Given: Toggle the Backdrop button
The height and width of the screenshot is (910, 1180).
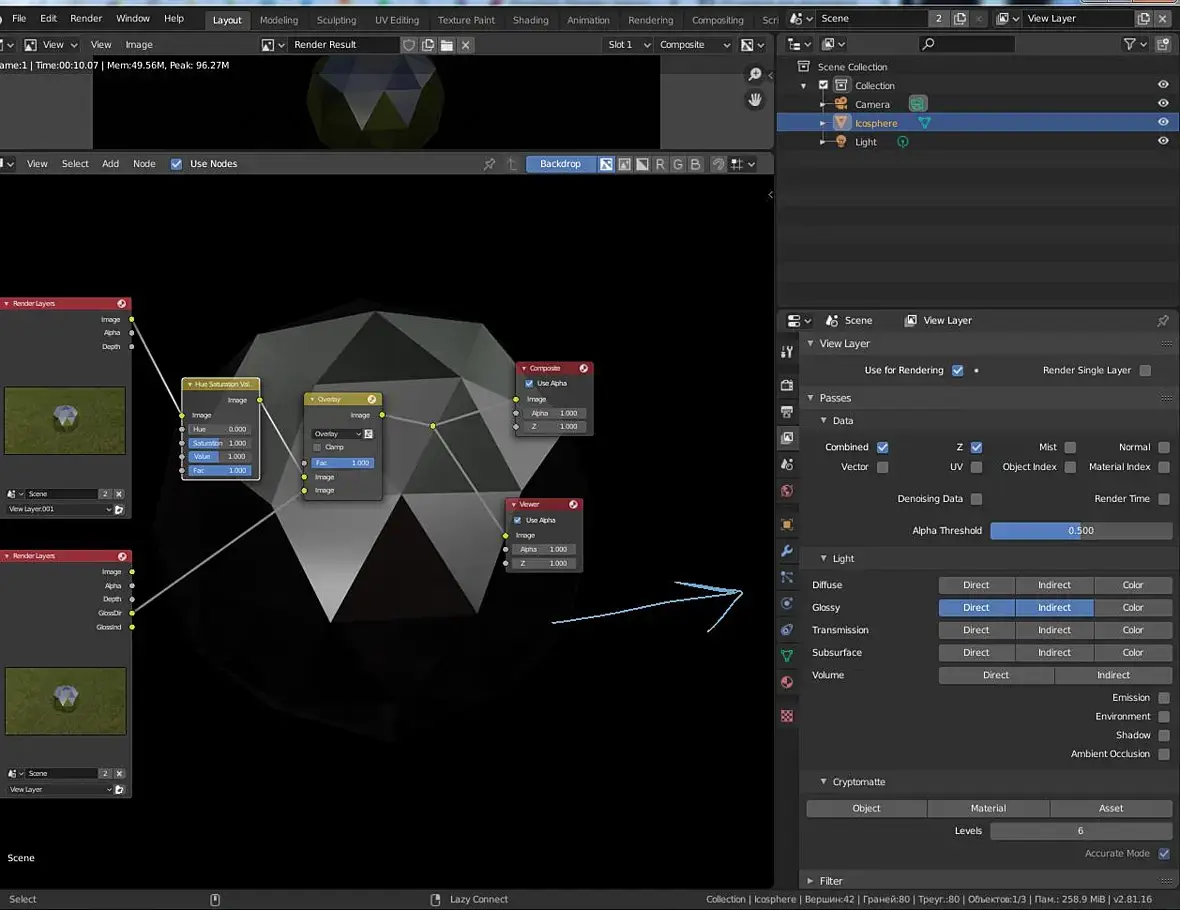Looking at the screenshot, I should pos(560,164).
